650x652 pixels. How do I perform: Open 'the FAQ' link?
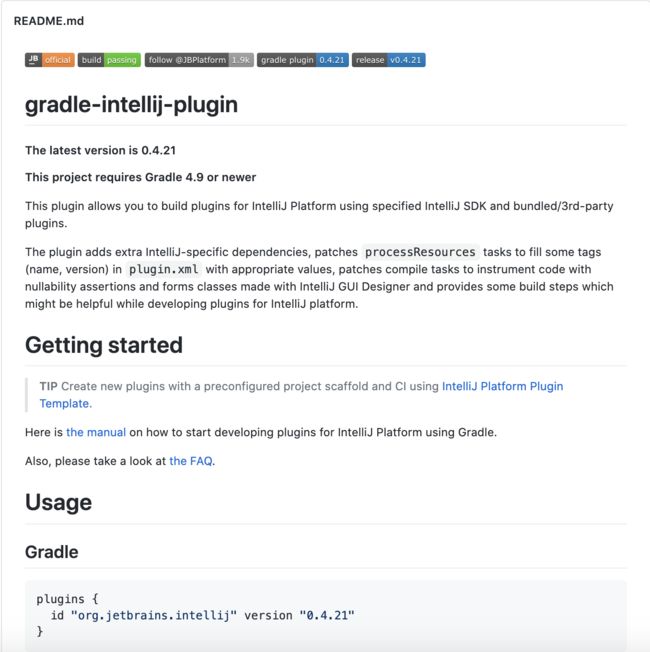[x=191, y=461]
